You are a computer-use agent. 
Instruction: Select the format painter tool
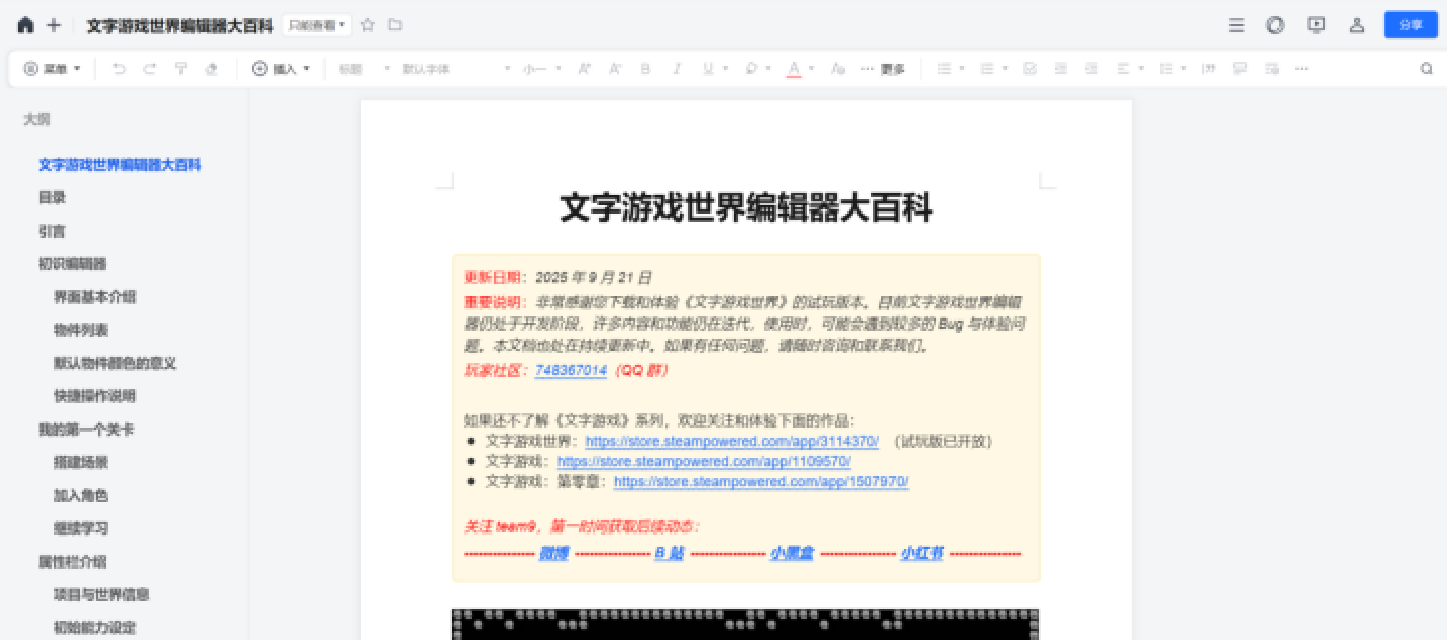(180, 69)
